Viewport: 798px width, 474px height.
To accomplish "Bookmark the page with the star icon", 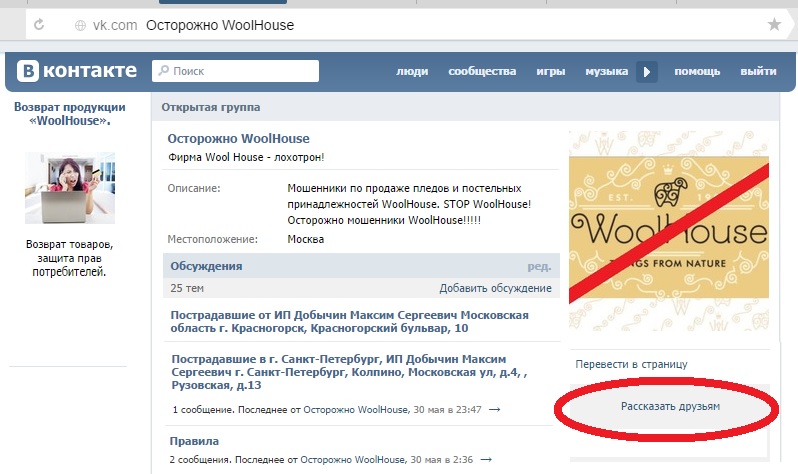I will 774,24.
